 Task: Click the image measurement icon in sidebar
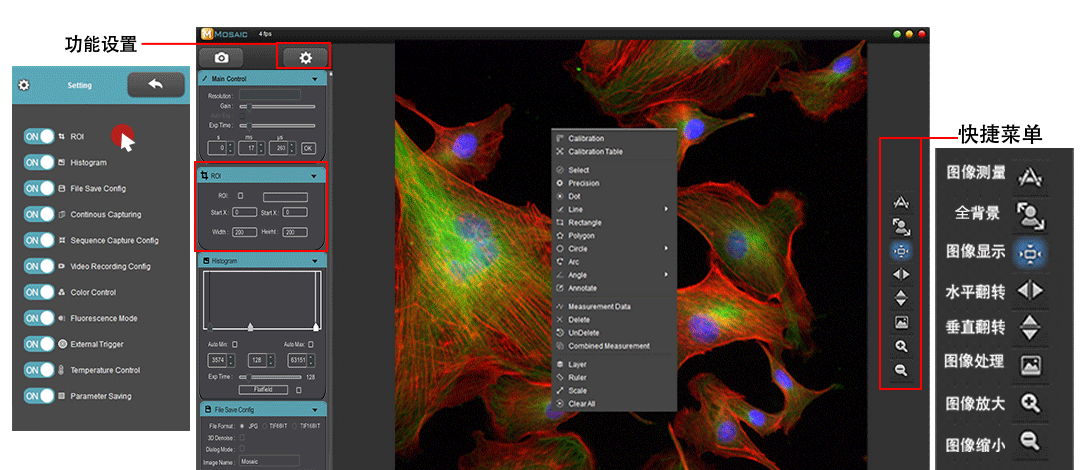(x=901, y=203)
